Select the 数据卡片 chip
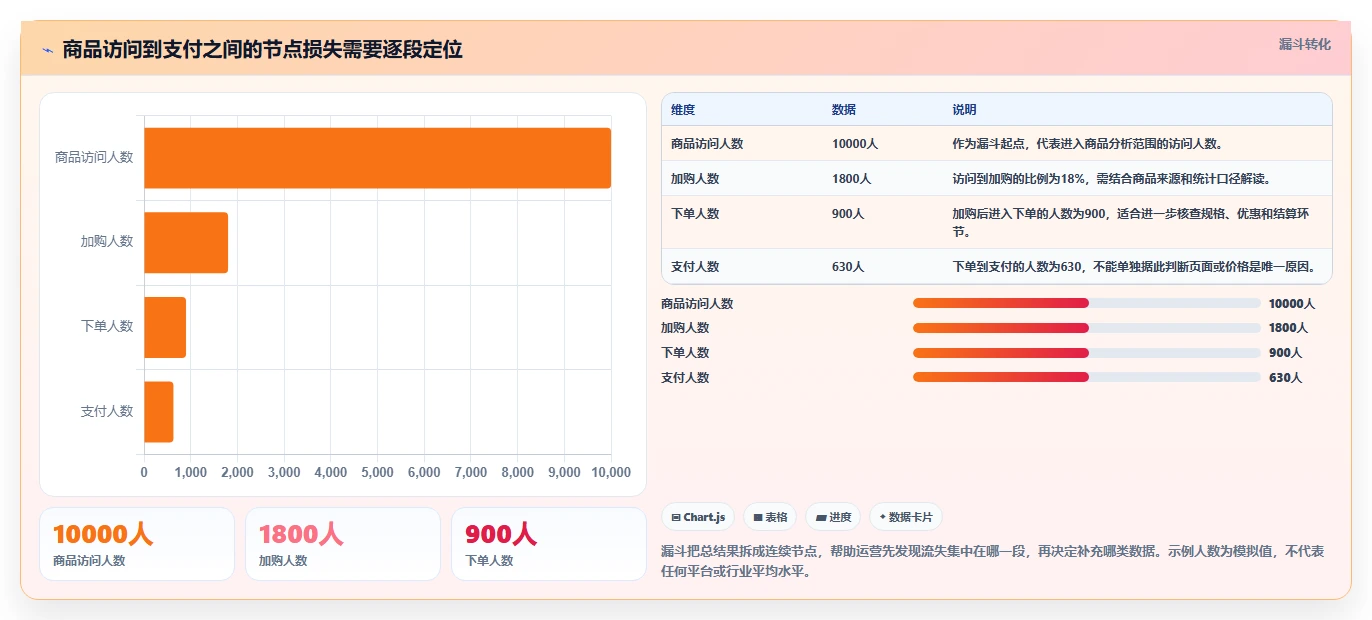 click(x=906, y=517)
